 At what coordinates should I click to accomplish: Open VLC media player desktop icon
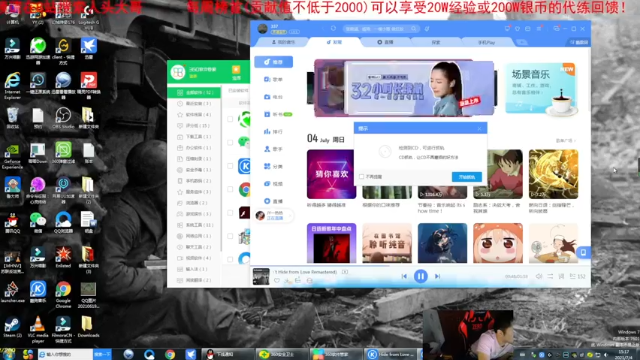point(38,329)
